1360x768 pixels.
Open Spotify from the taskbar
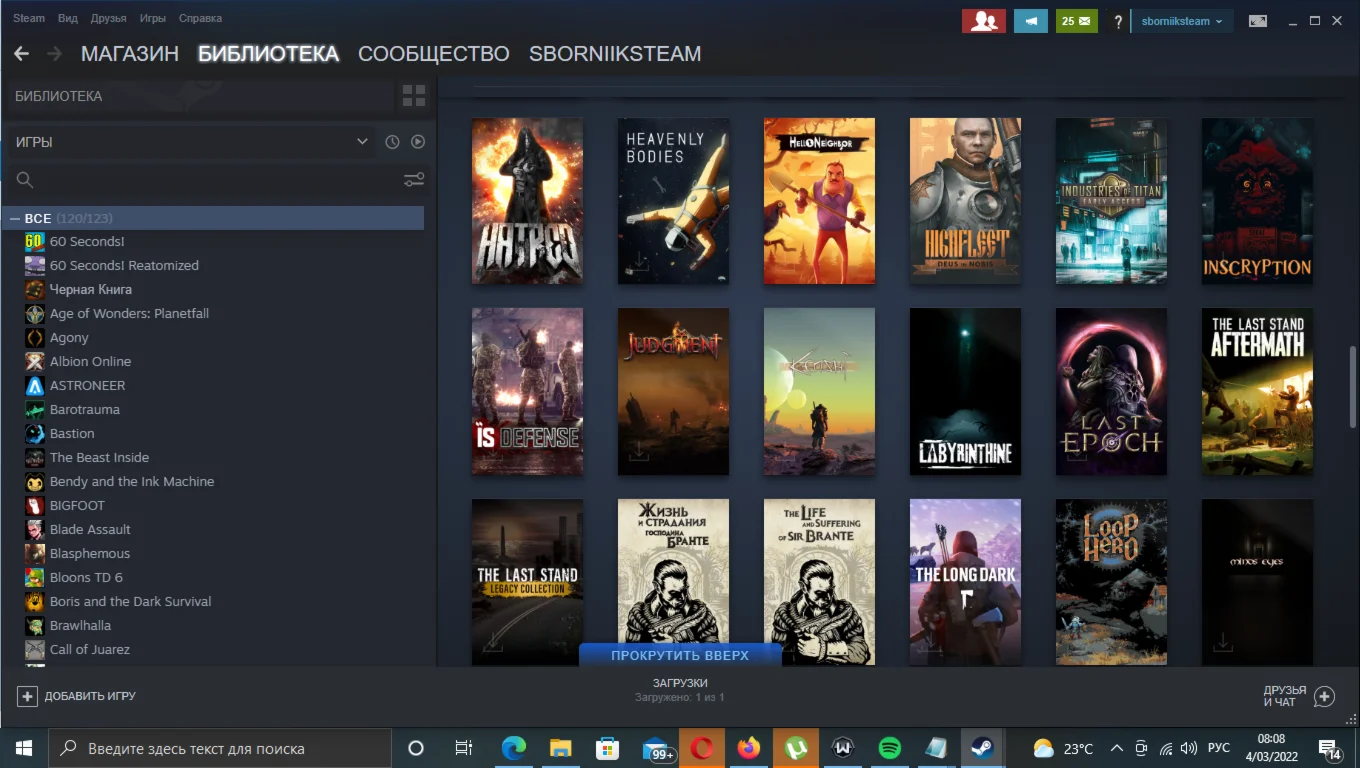tap(889, 748)
